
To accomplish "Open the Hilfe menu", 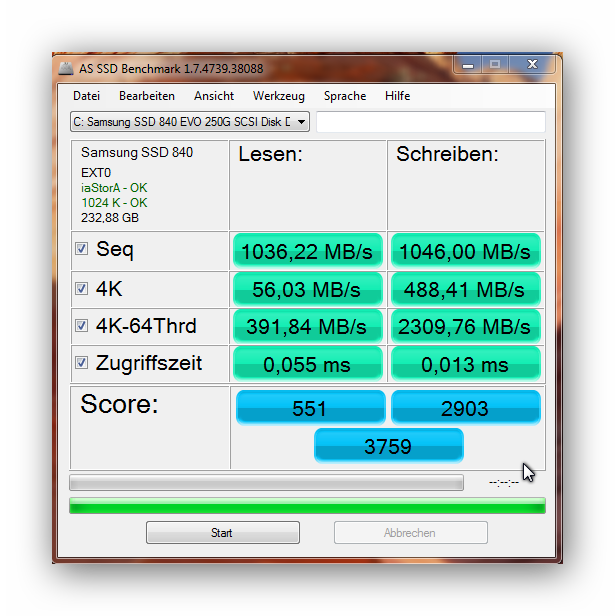I will [x=397, y=96].
